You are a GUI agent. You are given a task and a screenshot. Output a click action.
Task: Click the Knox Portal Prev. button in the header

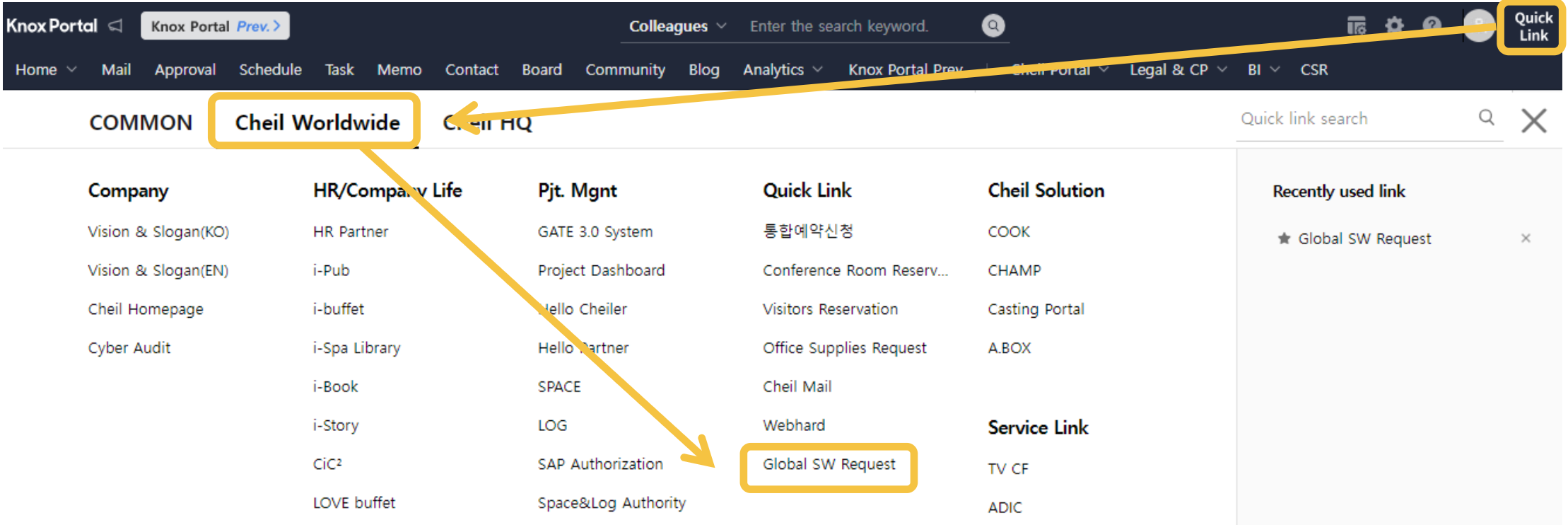[215, 26]
